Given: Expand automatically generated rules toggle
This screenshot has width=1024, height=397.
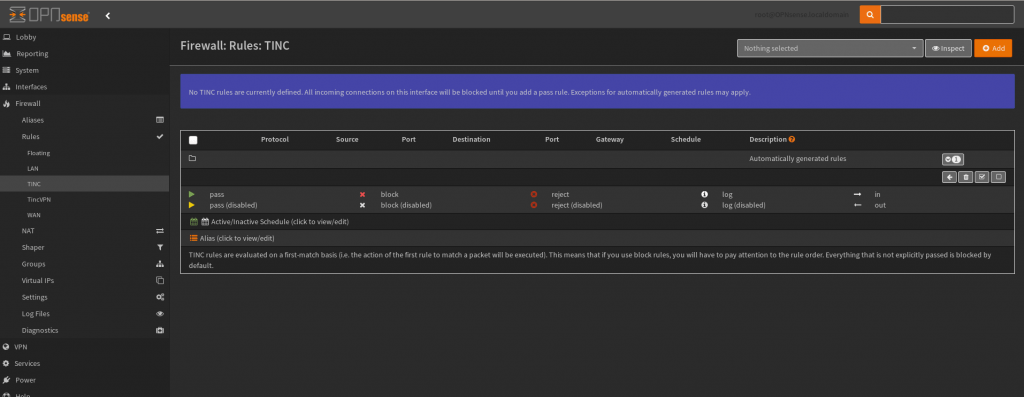Looking at the screenshot, I should click(x=953, y=159).
